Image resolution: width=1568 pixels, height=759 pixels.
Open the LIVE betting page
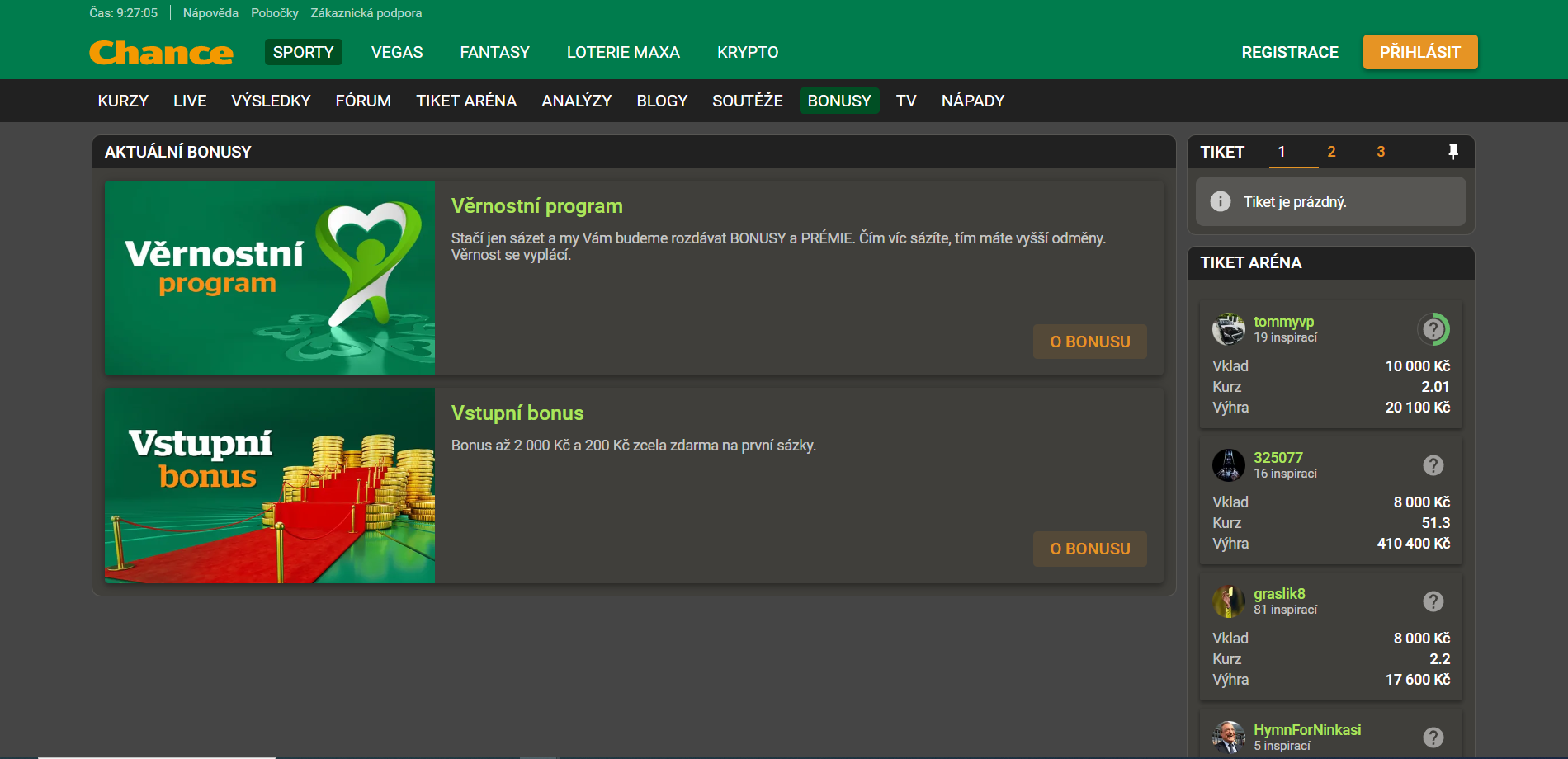190,101
